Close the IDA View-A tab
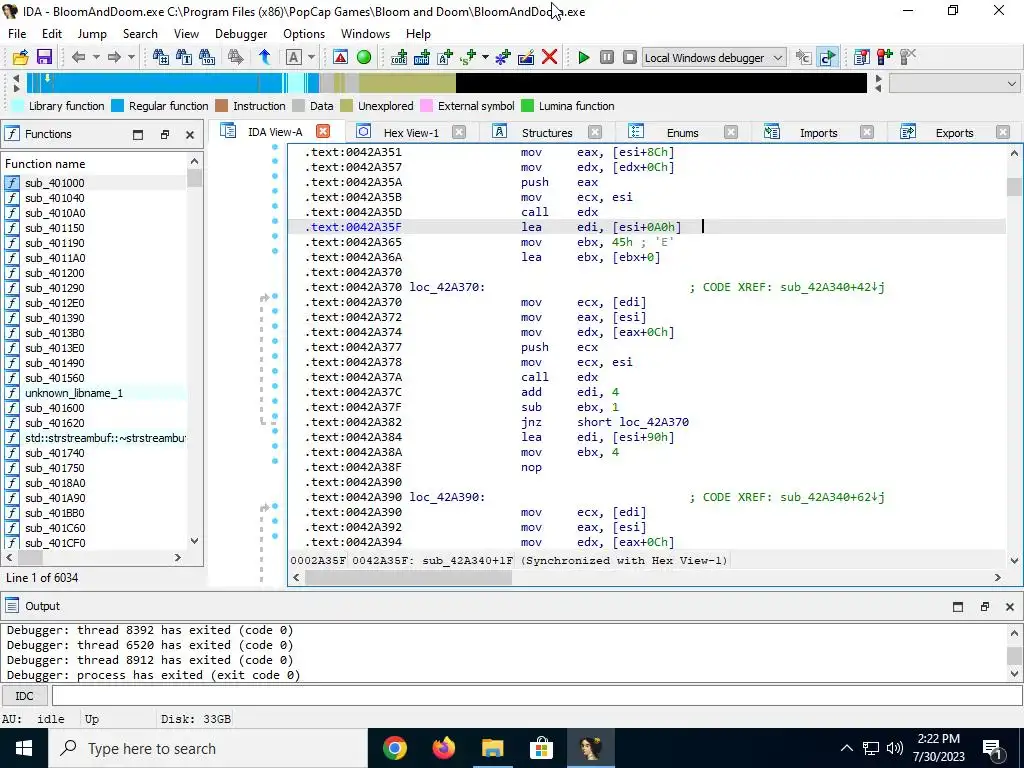 click(x=323, y=131)
